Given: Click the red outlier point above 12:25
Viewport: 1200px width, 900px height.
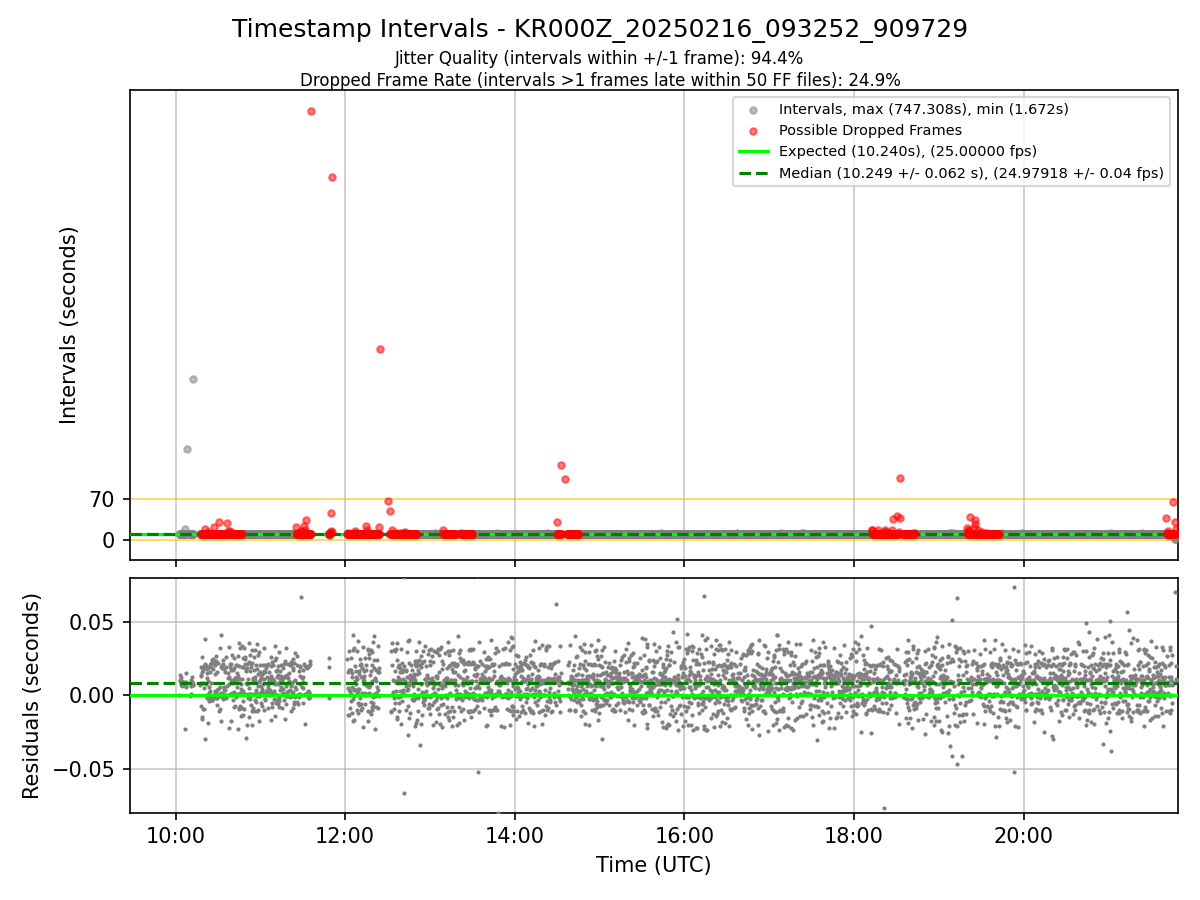Looking at the screenshot, I should click(x=380, y=349).
